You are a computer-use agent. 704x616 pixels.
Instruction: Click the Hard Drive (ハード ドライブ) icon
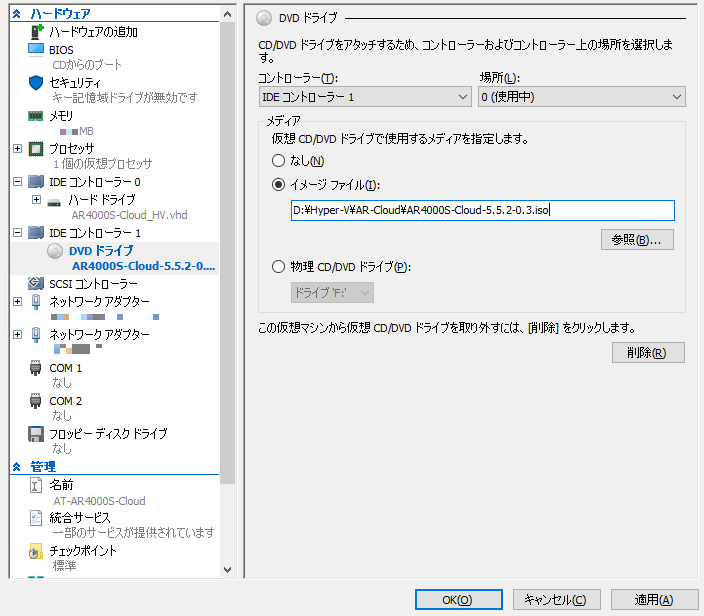(54, 202)
